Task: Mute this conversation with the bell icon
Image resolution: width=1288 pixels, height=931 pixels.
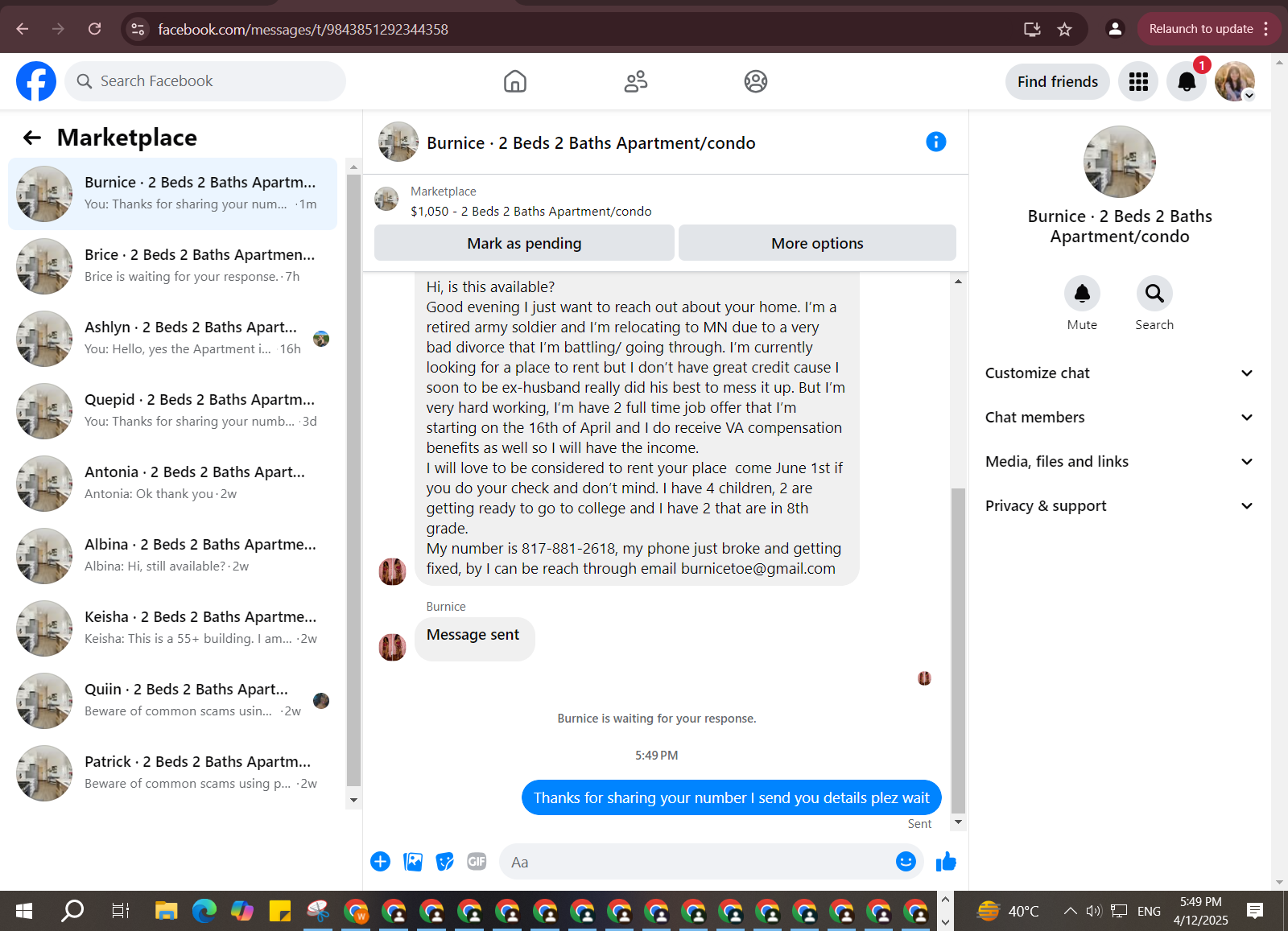Action: click(1082, 293)
